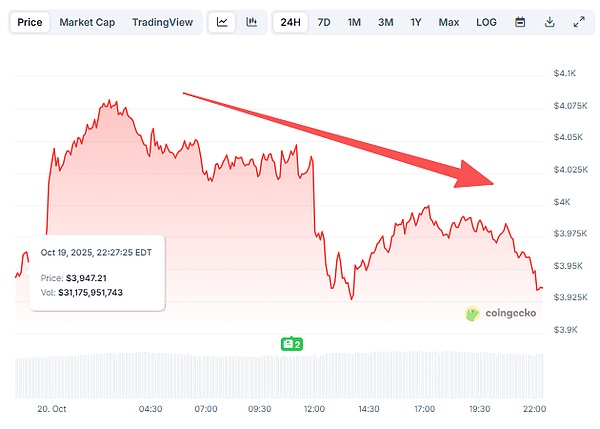600x429 pixels.
Task: Click the CoinGecko logo watermark
Action: click(501, 313)
